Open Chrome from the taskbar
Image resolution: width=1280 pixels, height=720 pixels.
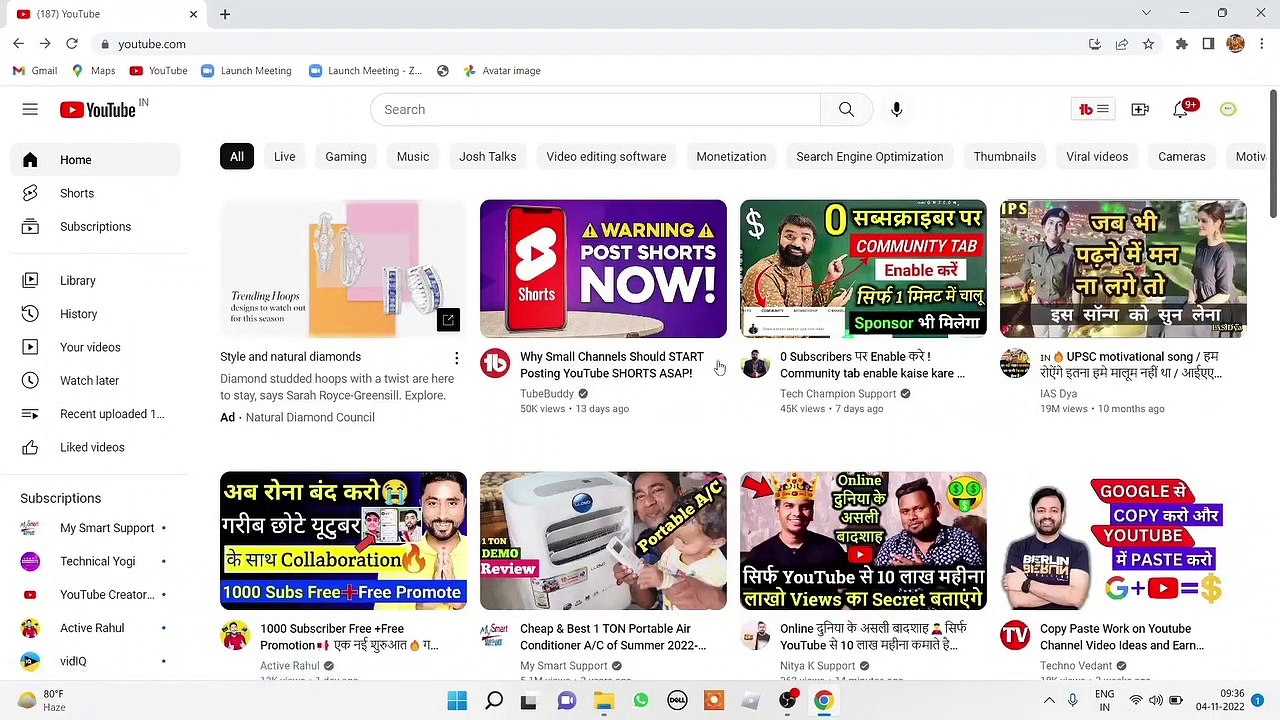823,700
